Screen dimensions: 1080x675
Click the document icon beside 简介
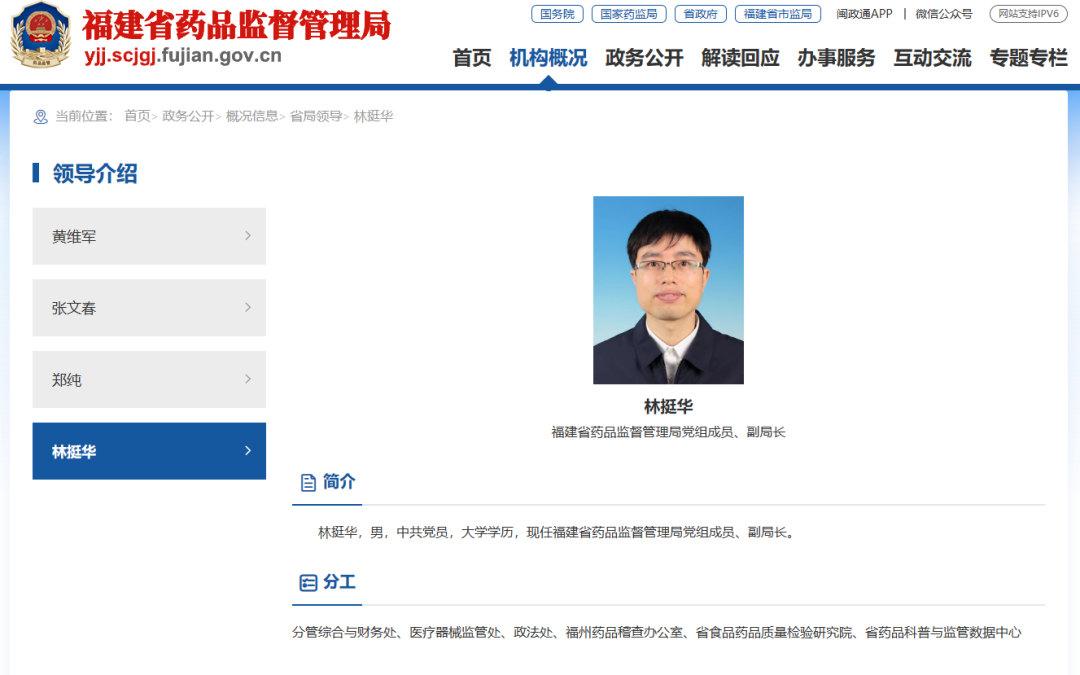(x=308, y=482)
